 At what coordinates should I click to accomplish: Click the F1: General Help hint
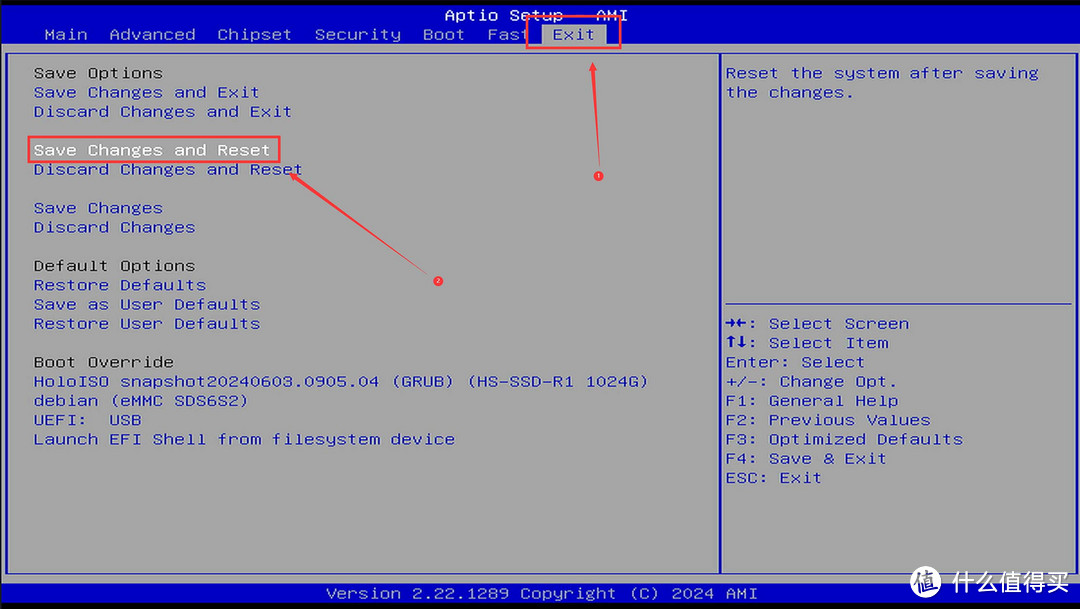tap(811, 401)
